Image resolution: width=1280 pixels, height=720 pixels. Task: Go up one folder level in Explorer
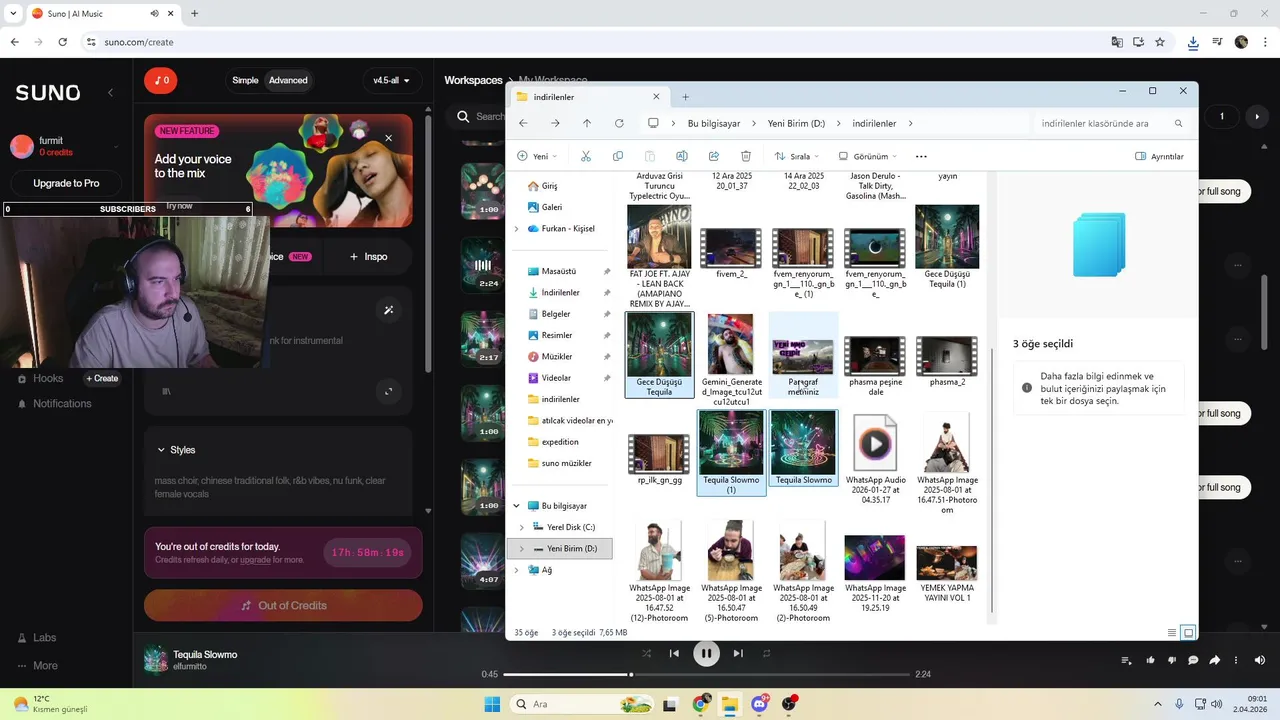click(587, 123)
